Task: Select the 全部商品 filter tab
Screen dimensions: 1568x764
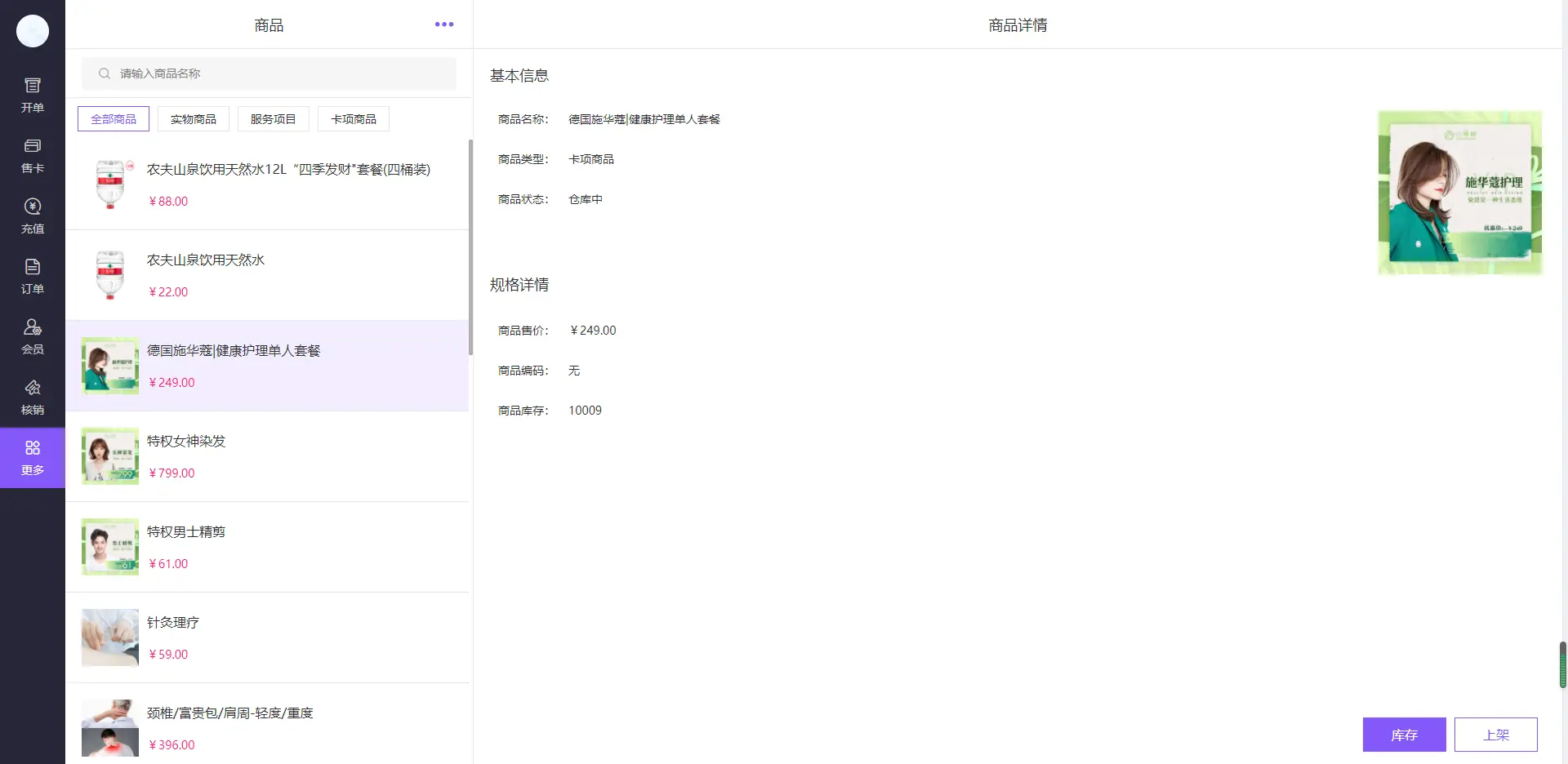Action: pyautogui.click(x=114, y=119)
